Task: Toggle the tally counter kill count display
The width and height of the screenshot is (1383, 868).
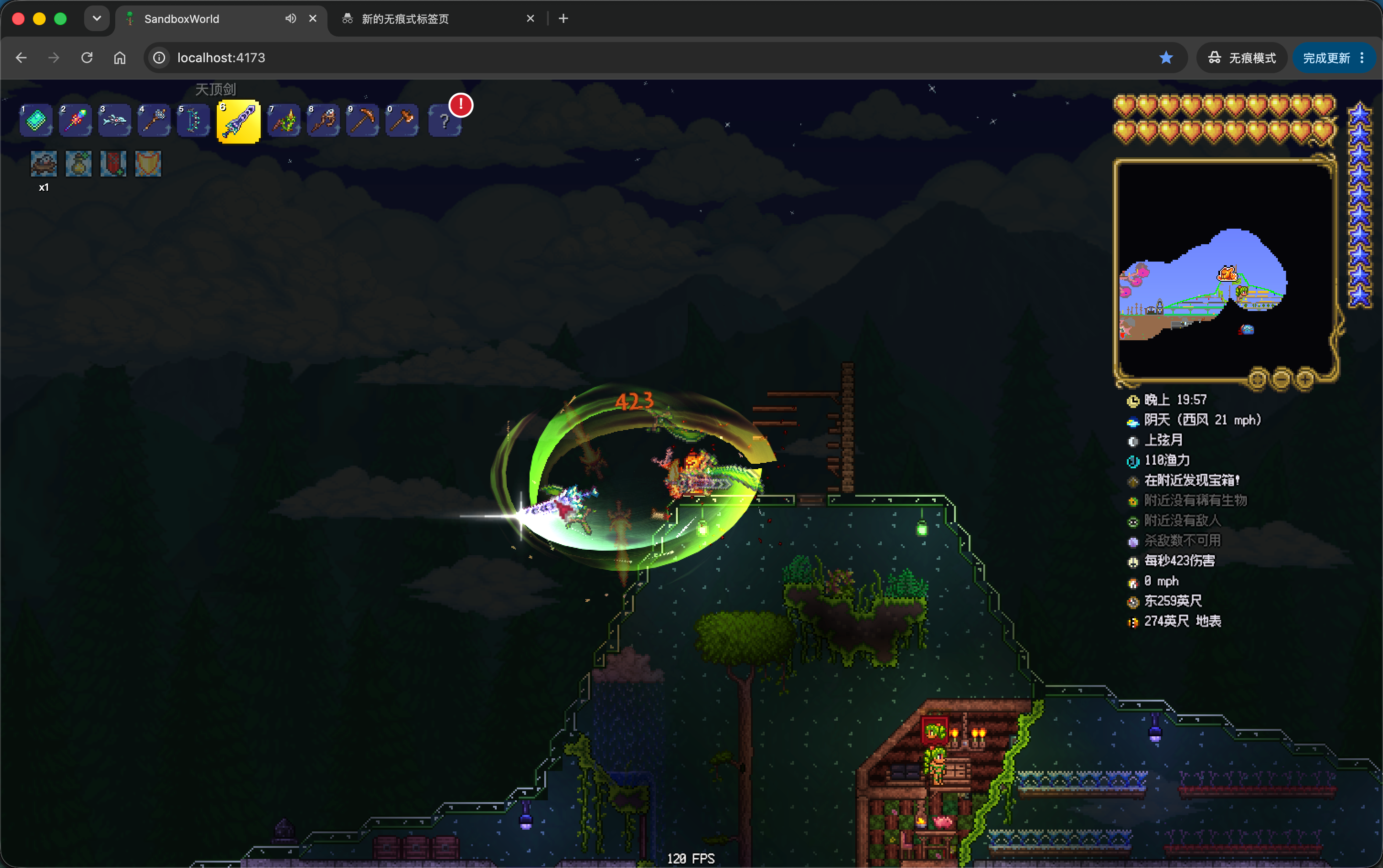Action: pos(1133,542)
